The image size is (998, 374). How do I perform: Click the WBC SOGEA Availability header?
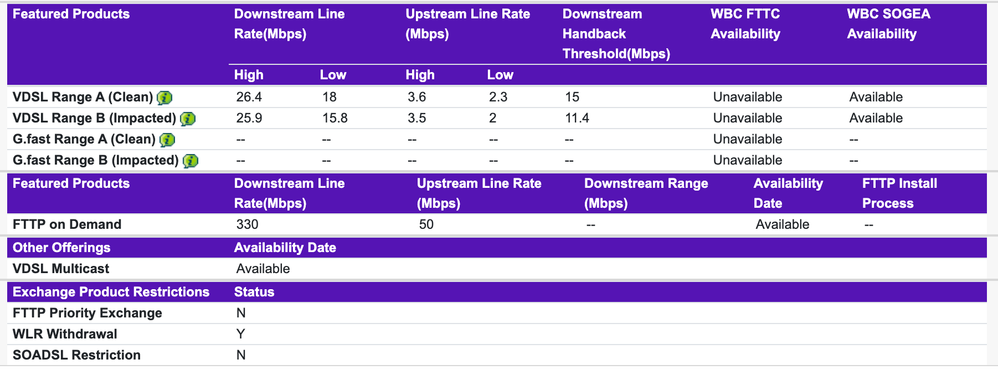[889, 24]
